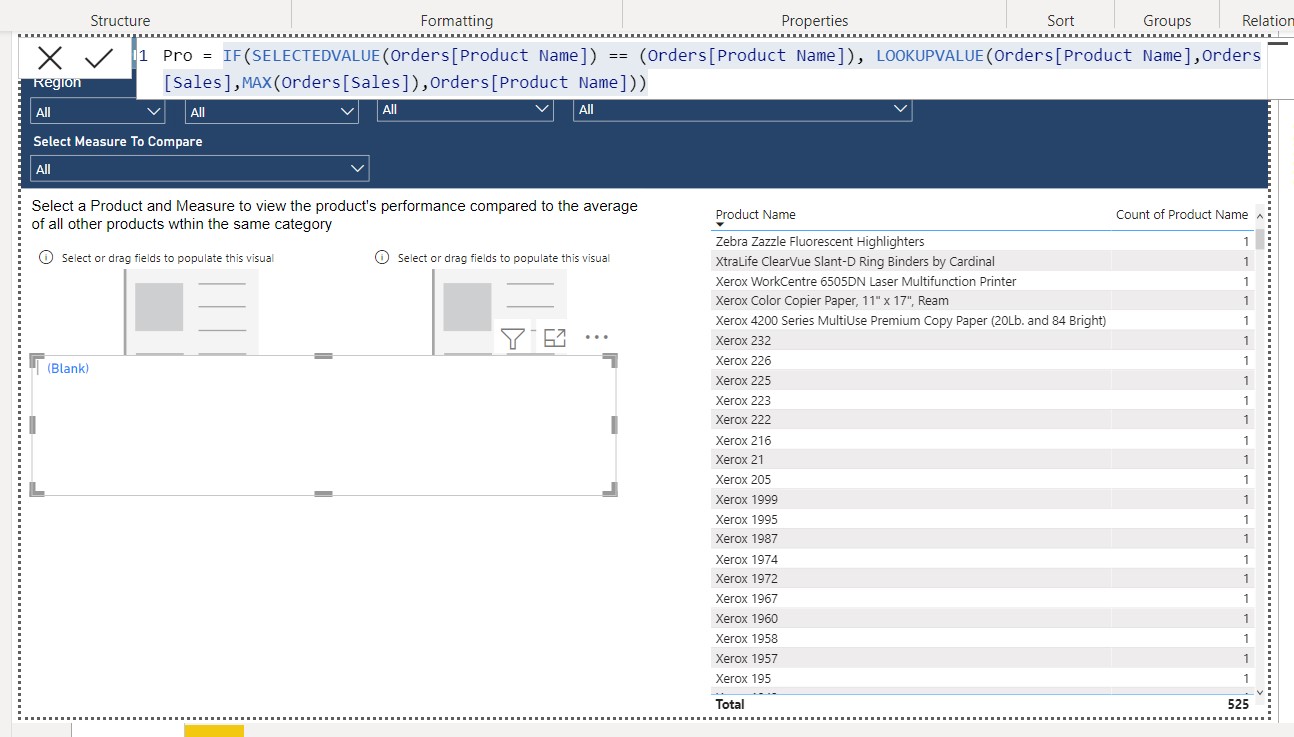This screenshot has width=1294, height=737.
Task: Open the Formatting ribbon group
Action: point(457,20)
